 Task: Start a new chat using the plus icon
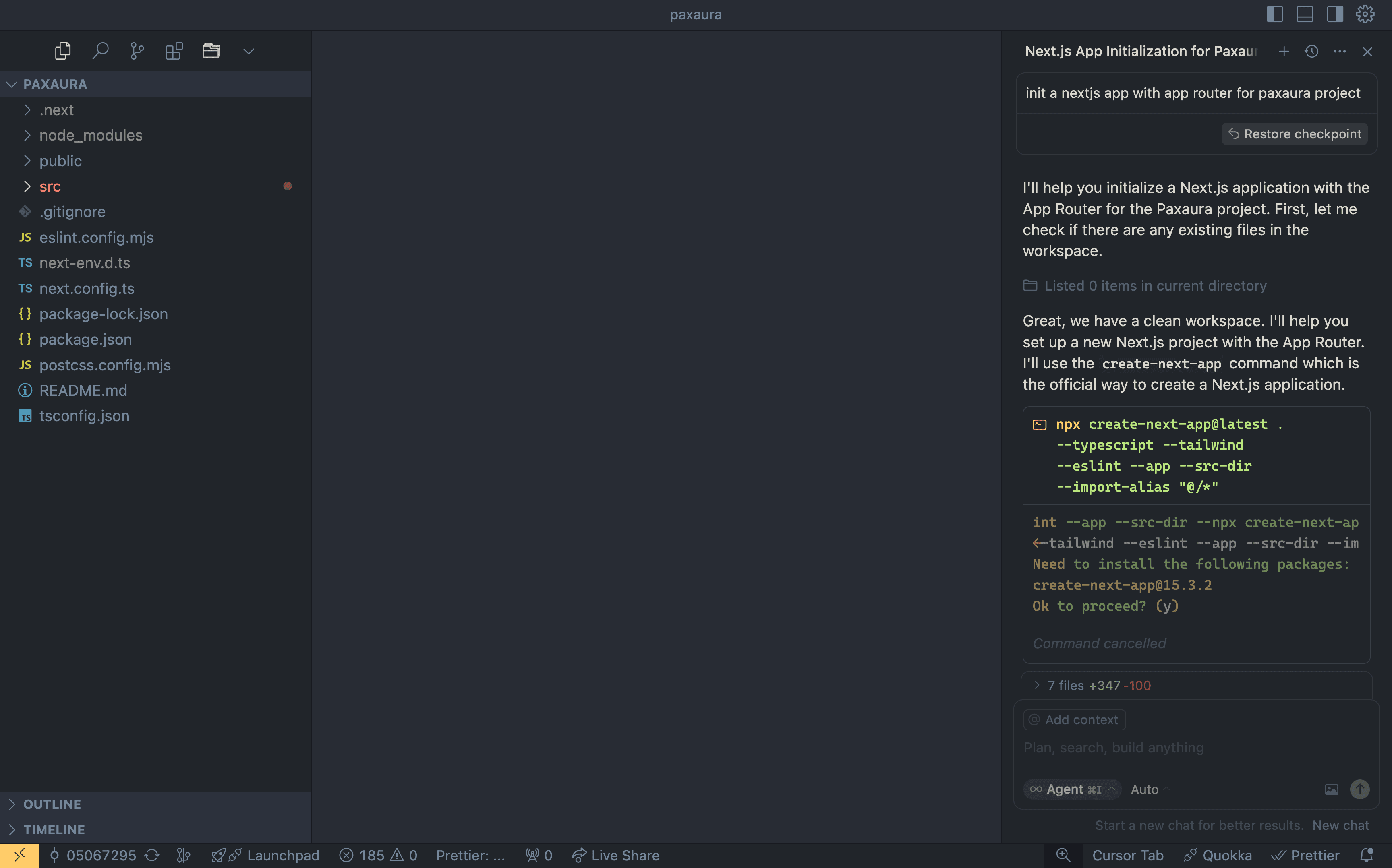pos(1284,51)
